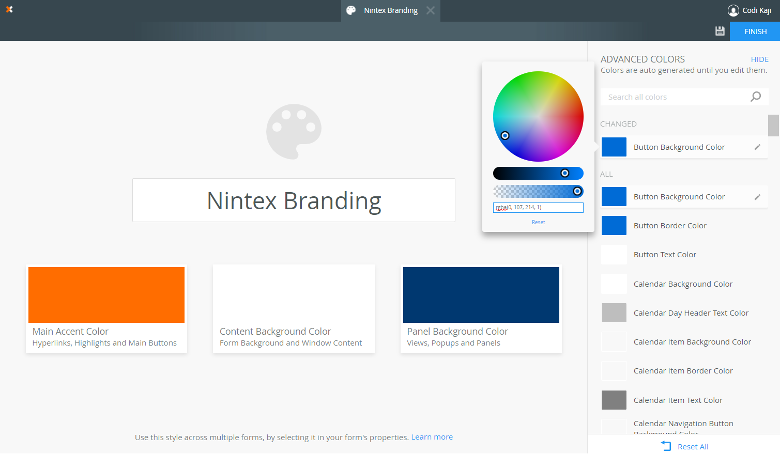Viewport: 780px width, 455px height.
Task: Click the Reset link in the color picker
Action: (x=538, y=222)
